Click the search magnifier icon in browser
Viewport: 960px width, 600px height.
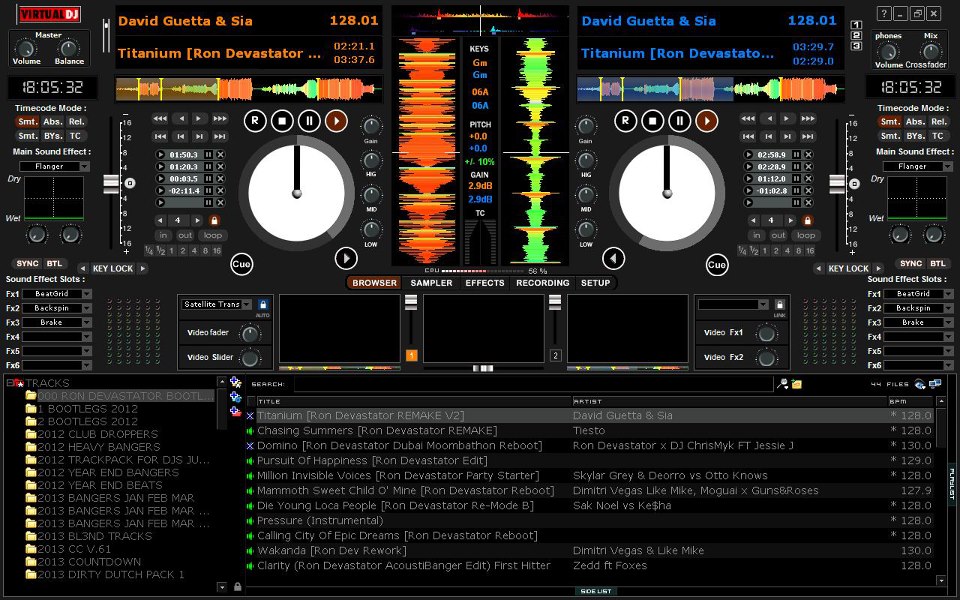[782, 383]
